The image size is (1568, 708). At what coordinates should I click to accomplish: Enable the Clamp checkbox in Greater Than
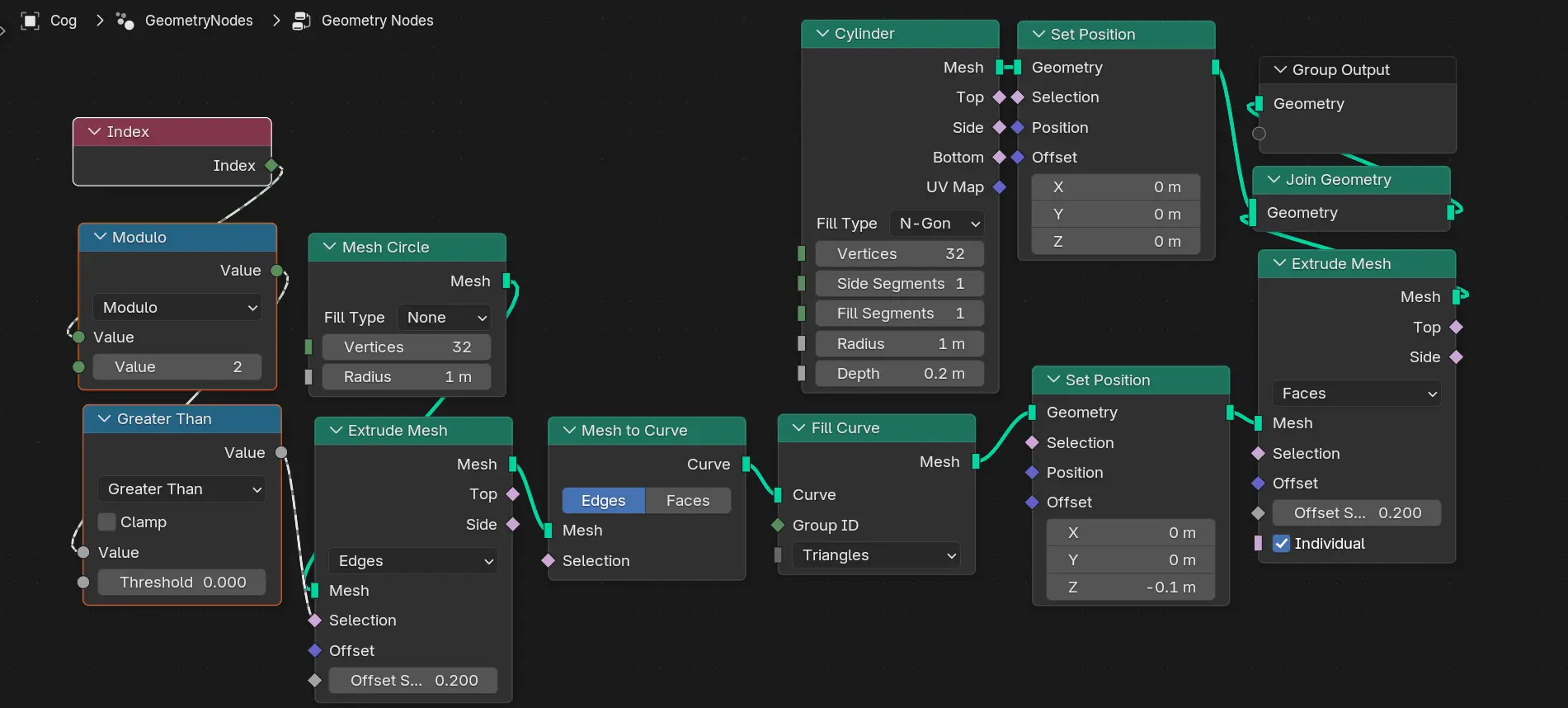(x=106, y=522)
